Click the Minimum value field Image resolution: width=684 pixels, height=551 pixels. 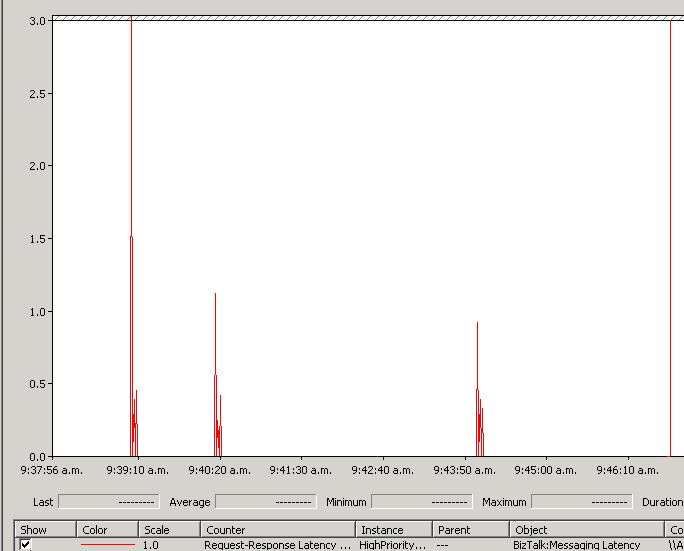(422, 502)
